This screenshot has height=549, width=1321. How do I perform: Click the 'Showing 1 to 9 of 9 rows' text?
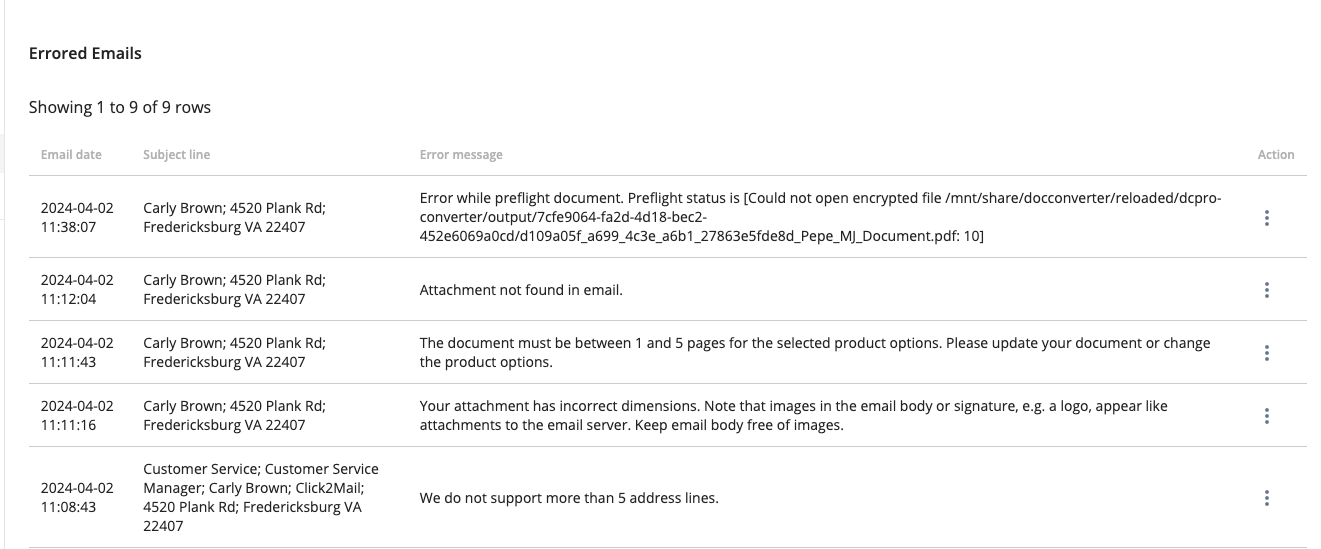(x=120, y=107)
